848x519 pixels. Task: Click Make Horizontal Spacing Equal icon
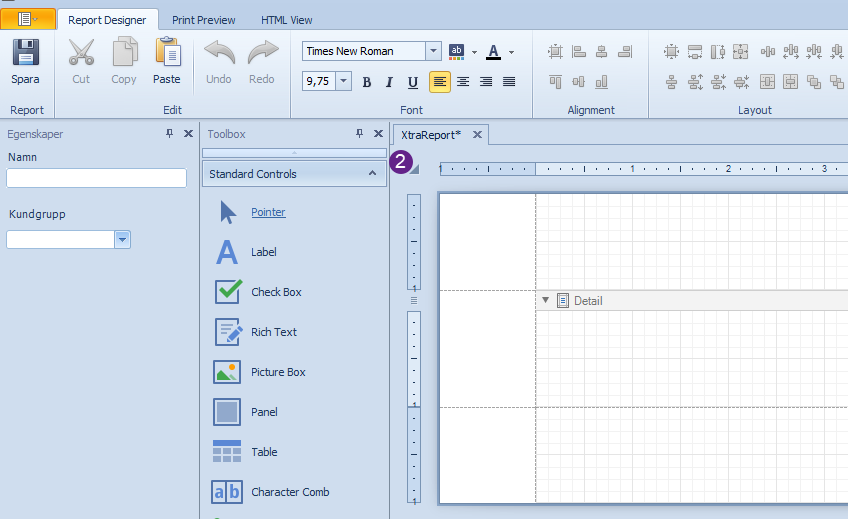click(x=767, y=52)
